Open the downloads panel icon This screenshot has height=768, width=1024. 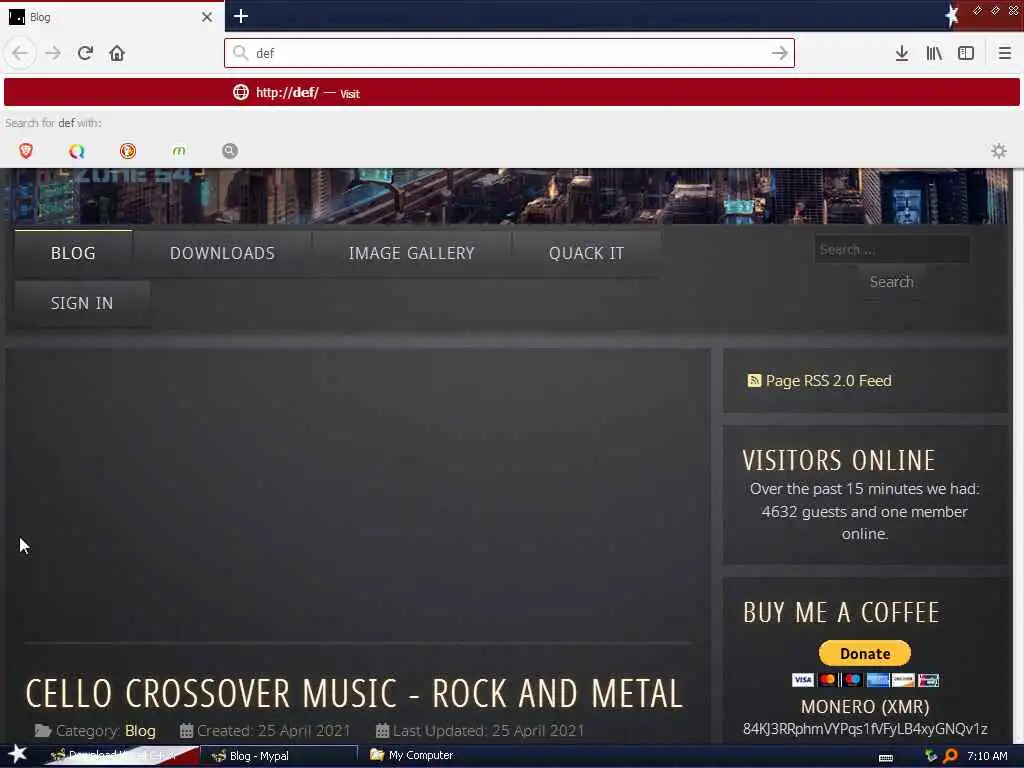point(901,53)
